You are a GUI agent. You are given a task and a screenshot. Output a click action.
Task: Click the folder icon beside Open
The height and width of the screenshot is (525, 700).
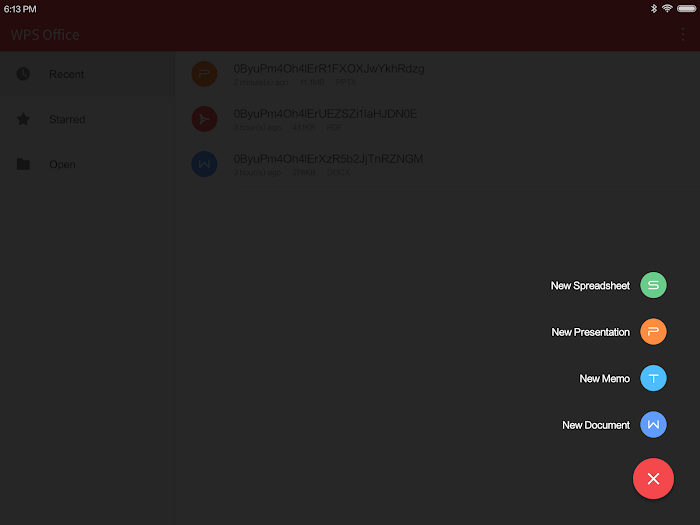click(23, 164)
